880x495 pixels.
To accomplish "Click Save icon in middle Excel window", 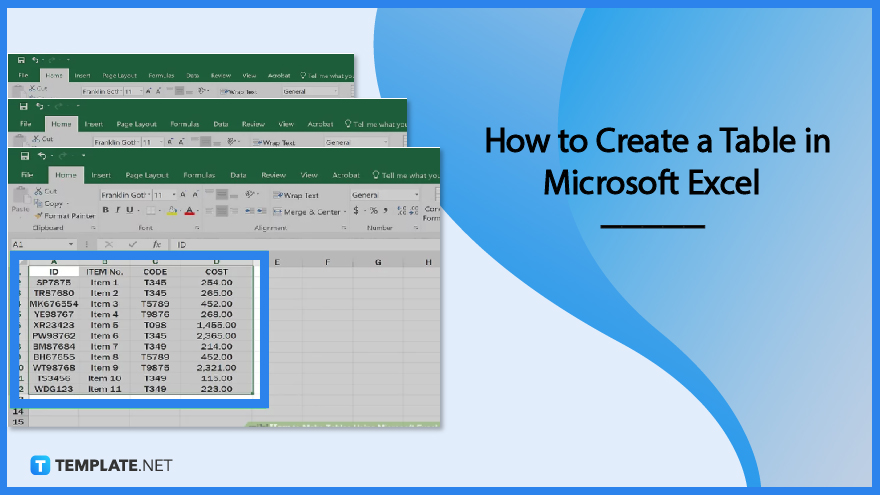I will tap(23, 107).
